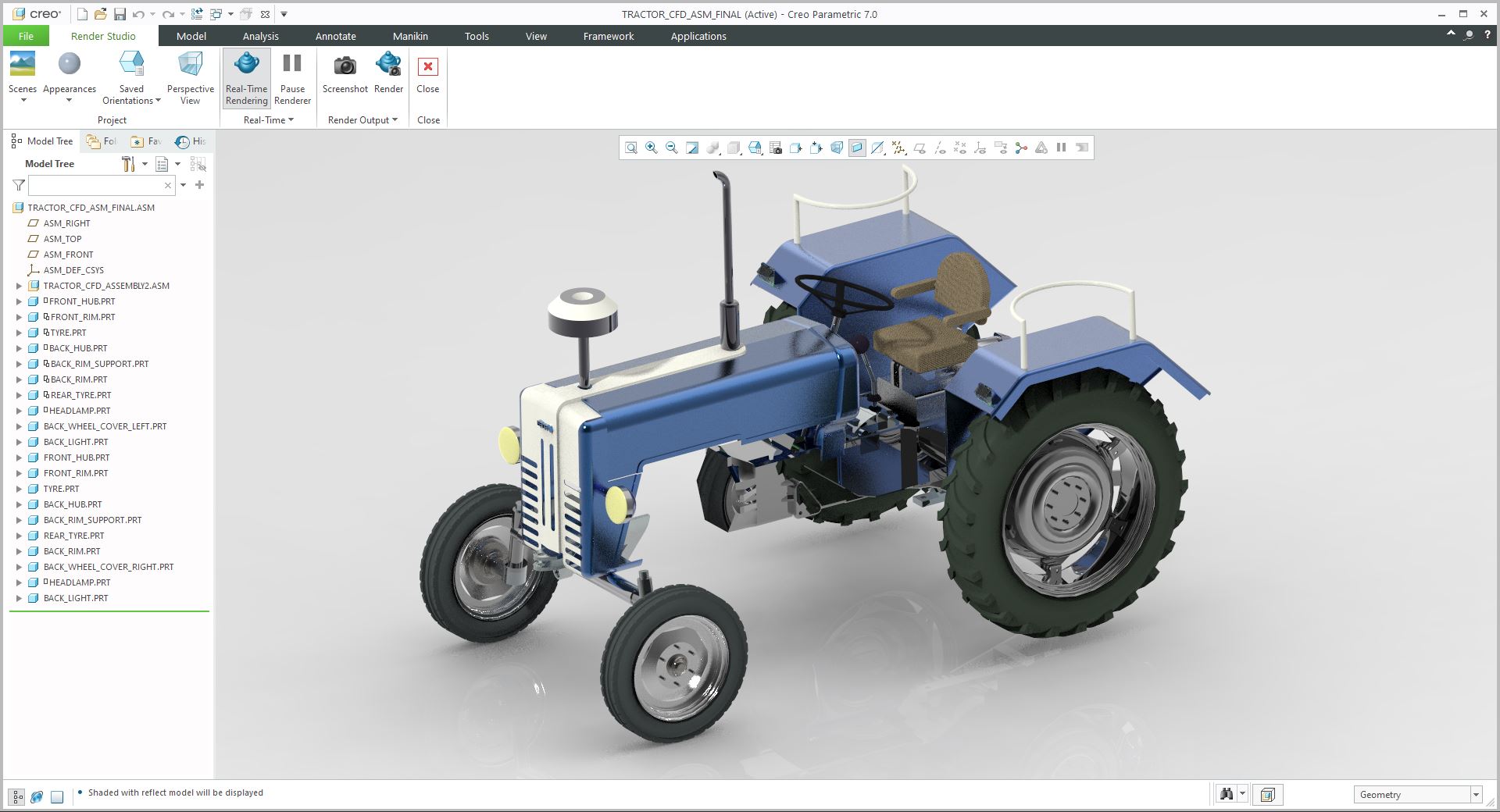Switch to the Analysis ribbon tab
This screenshot has height=812, width=1500.
pos(260,36)
